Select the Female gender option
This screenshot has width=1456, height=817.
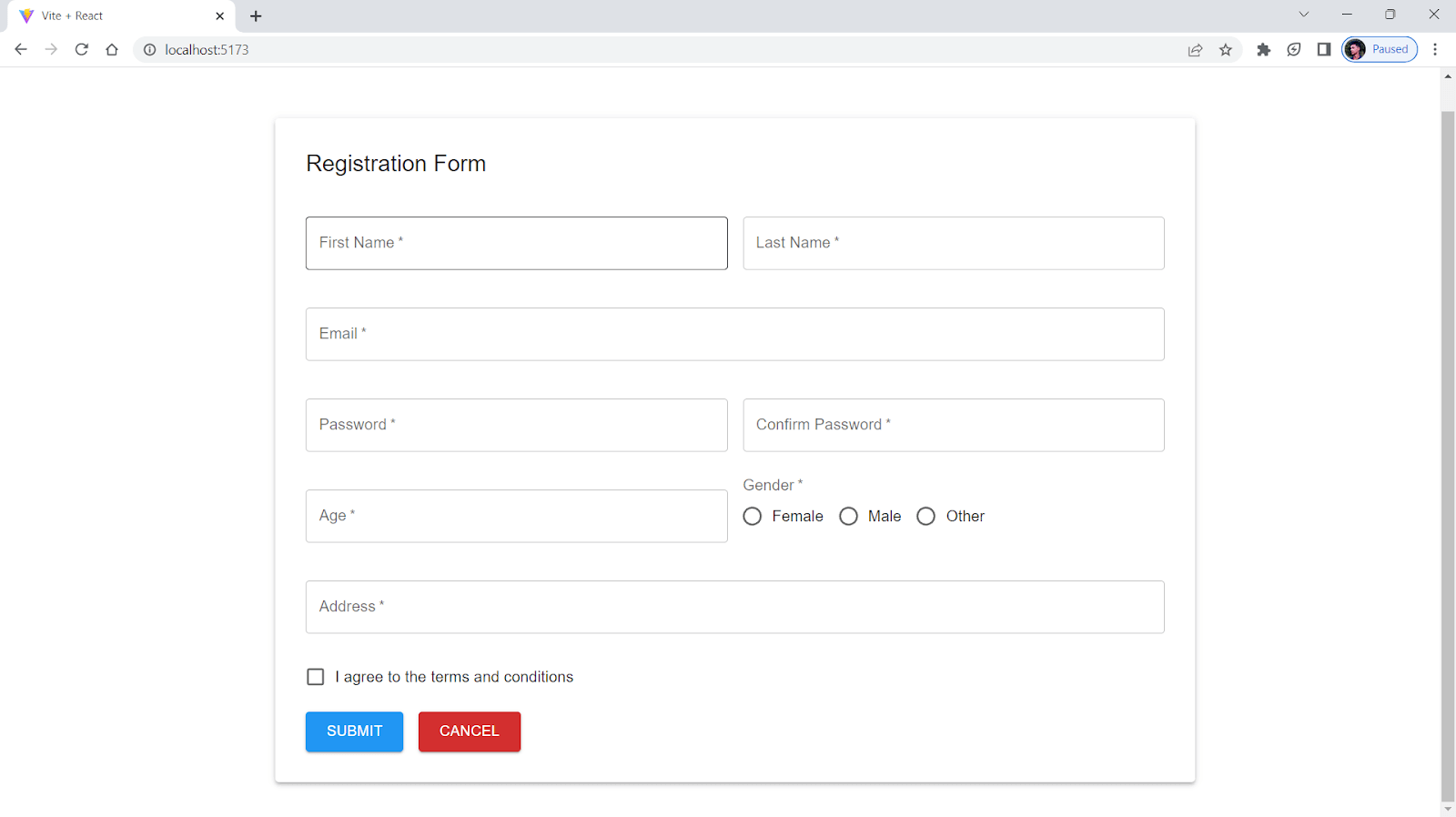point(753,517)
